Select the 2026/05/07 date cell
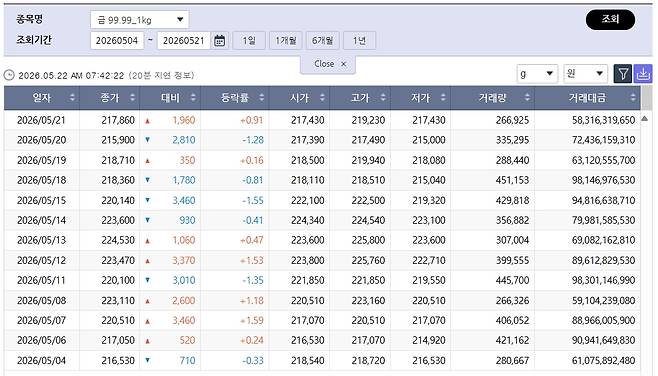This screenshot has height=376, width=658. coord(42,320)
